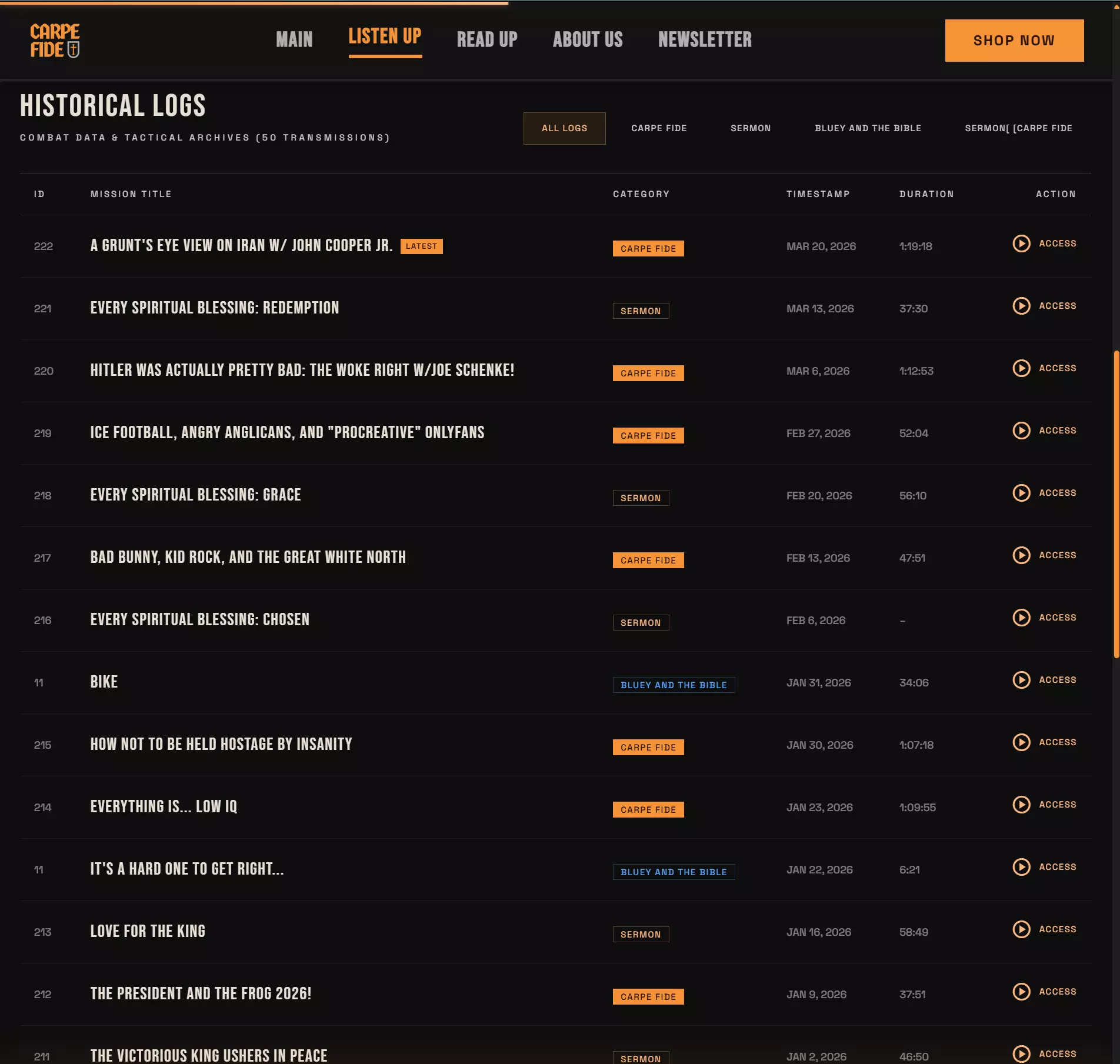This screenshot has height=1064, width=1120.
Task: Open the Read Up navigation menu
Action: (486, 39)
